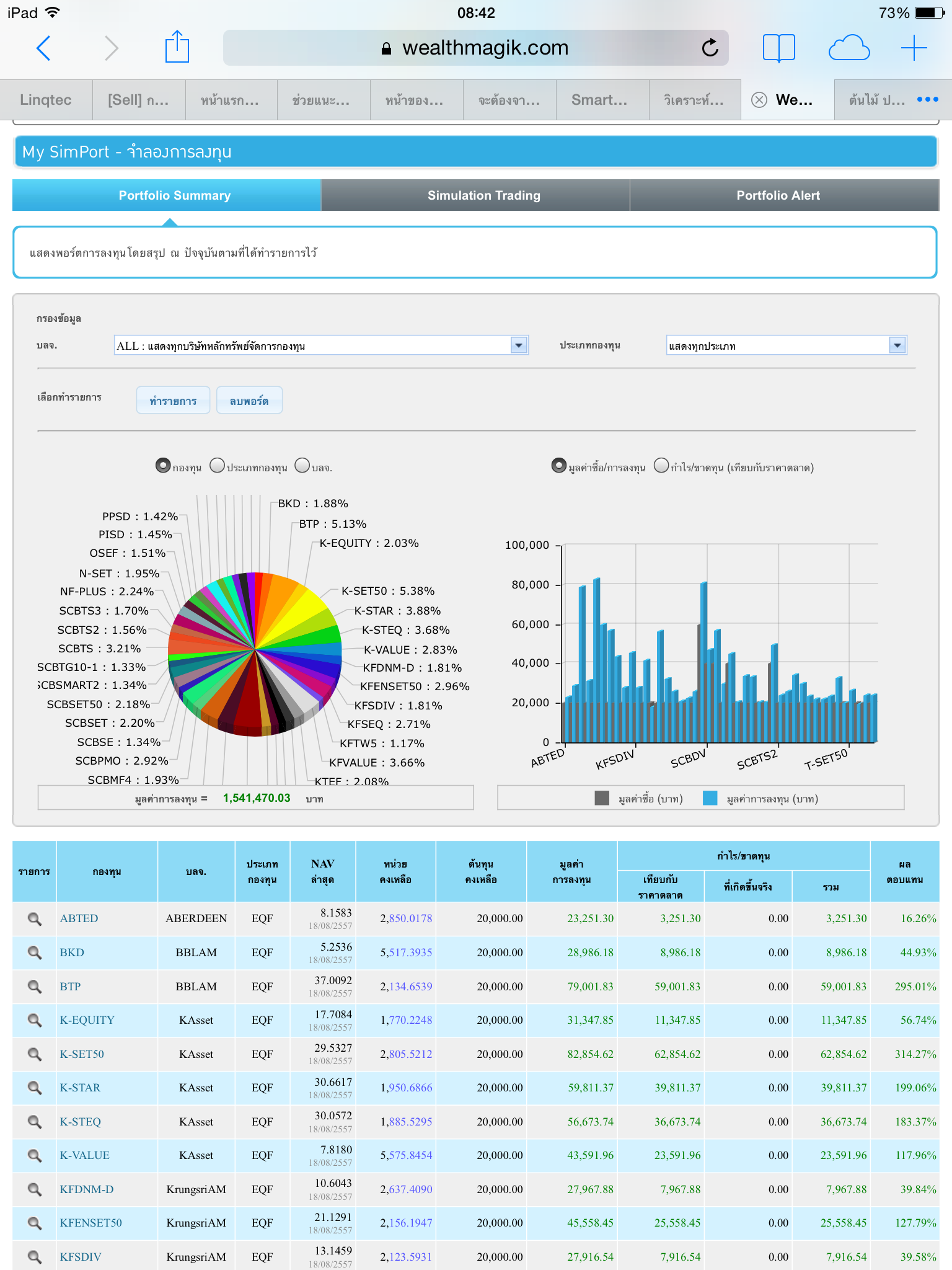This screenshot has width=952, height=1270.
Task: Open the Bookmarks book icon
Action: pyautogui.click(x=778, y=48)
